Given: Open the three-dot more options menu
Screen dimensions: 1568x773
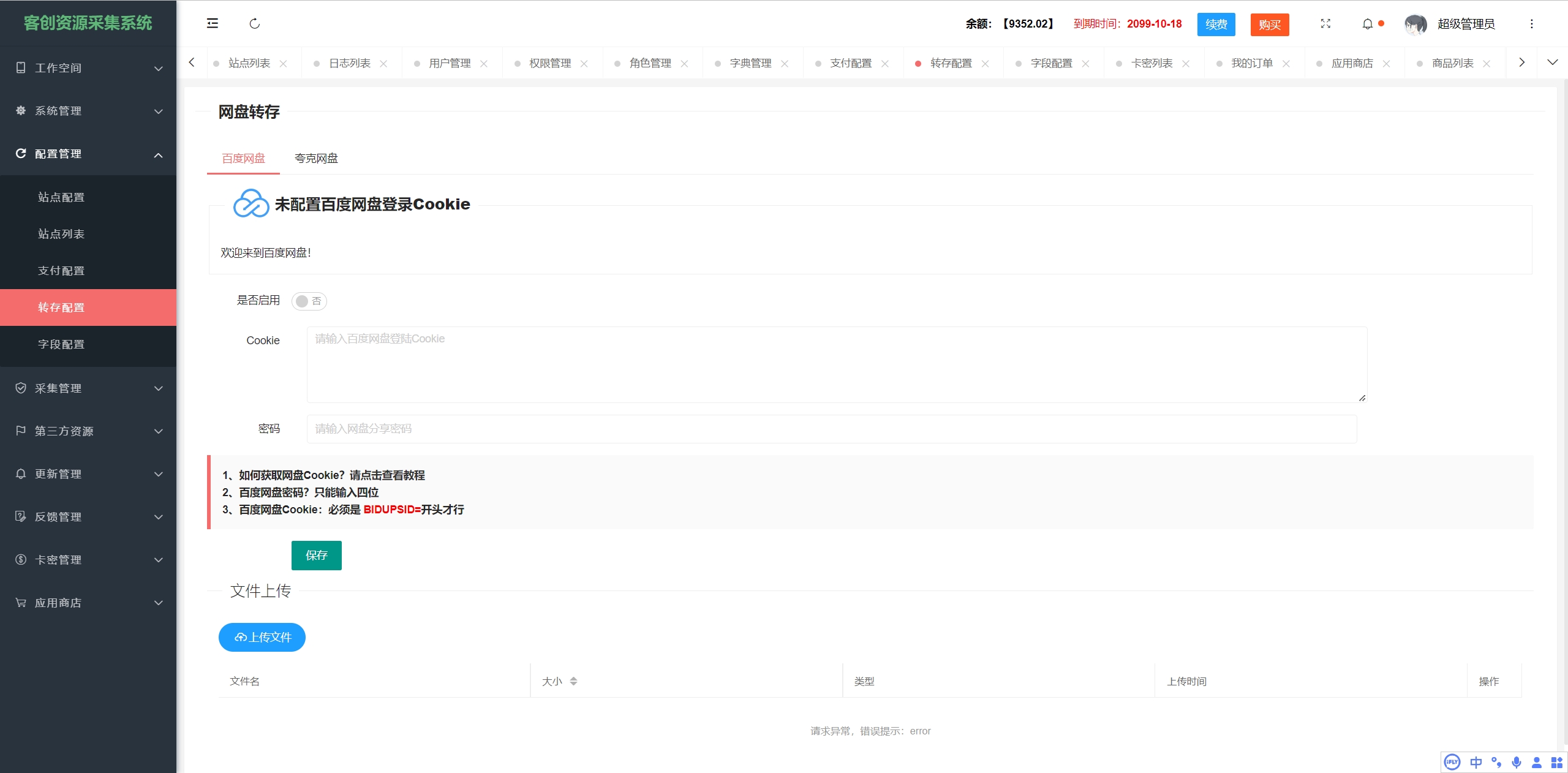Looking at the screenshot, I should [x=1531, y=24].
